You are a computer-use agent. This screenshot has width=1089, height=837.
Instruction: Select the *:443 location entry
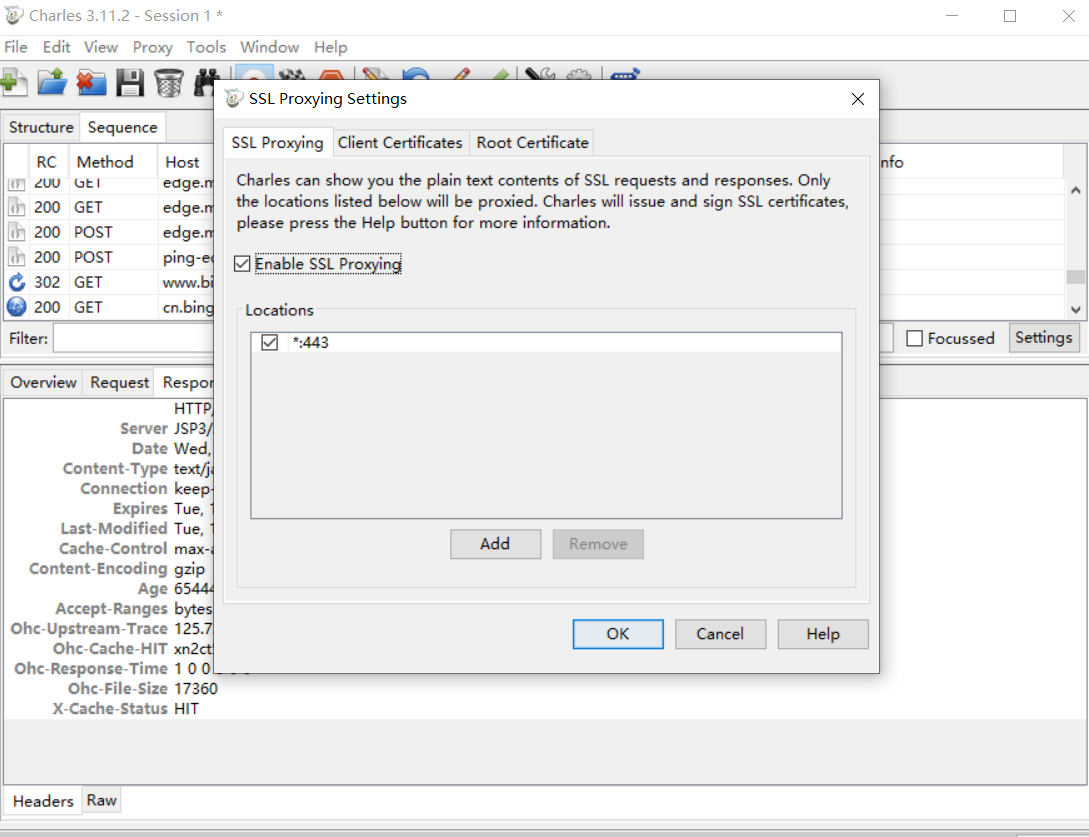tap(546, 342)
